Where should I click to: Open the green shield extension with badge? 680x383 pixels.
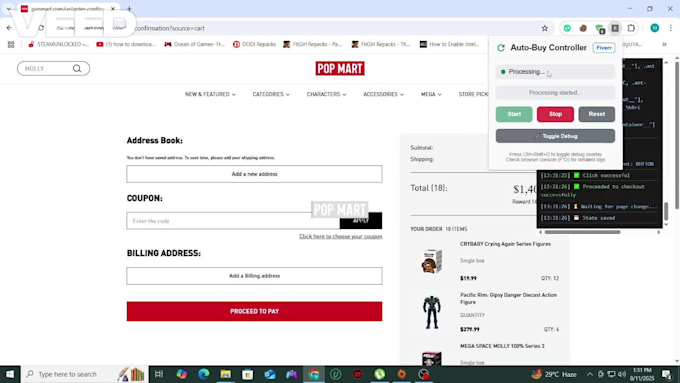(600, 29)
